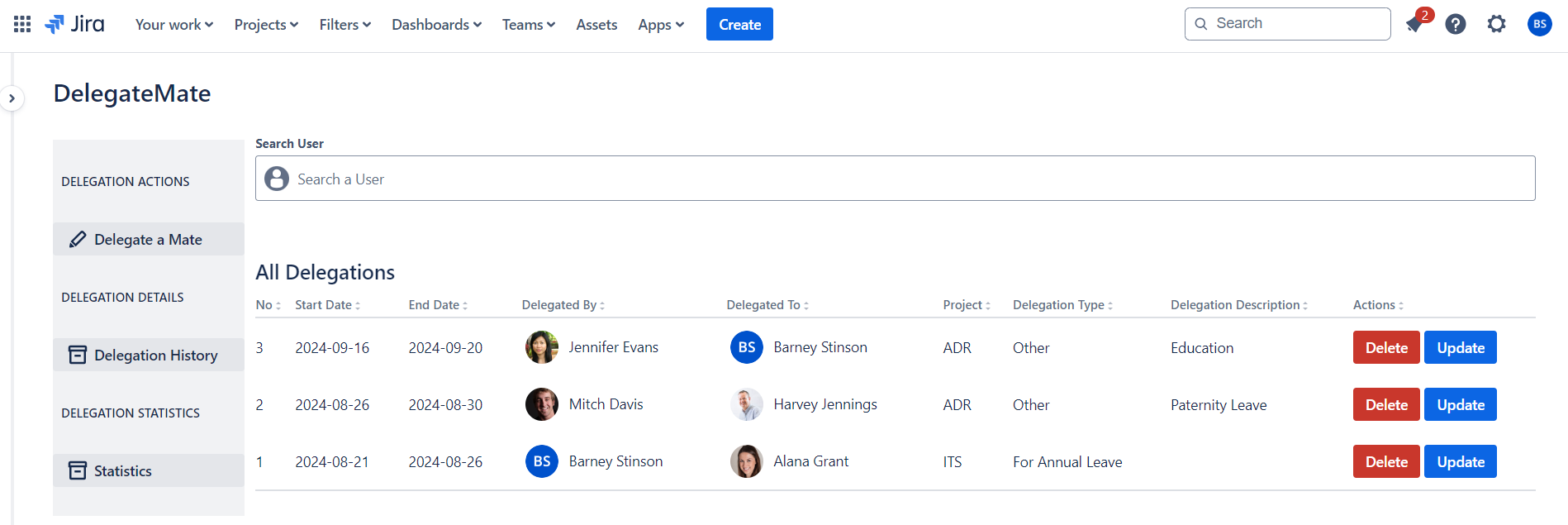1568x525 pixels.
Task: Click Alana Grant's avatar photo
Action: pyautogui.click(x=747, y=461)
